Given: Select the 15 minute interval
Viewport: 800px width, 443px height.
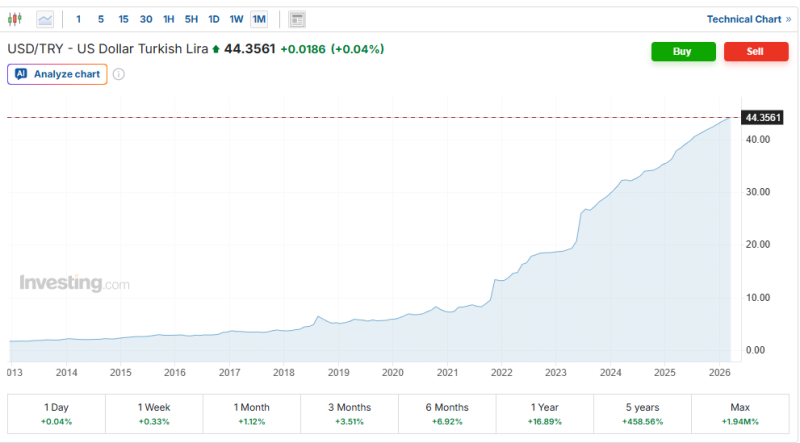Looking at the screenshot, I should pyautogui.click(x=123, y=19).
